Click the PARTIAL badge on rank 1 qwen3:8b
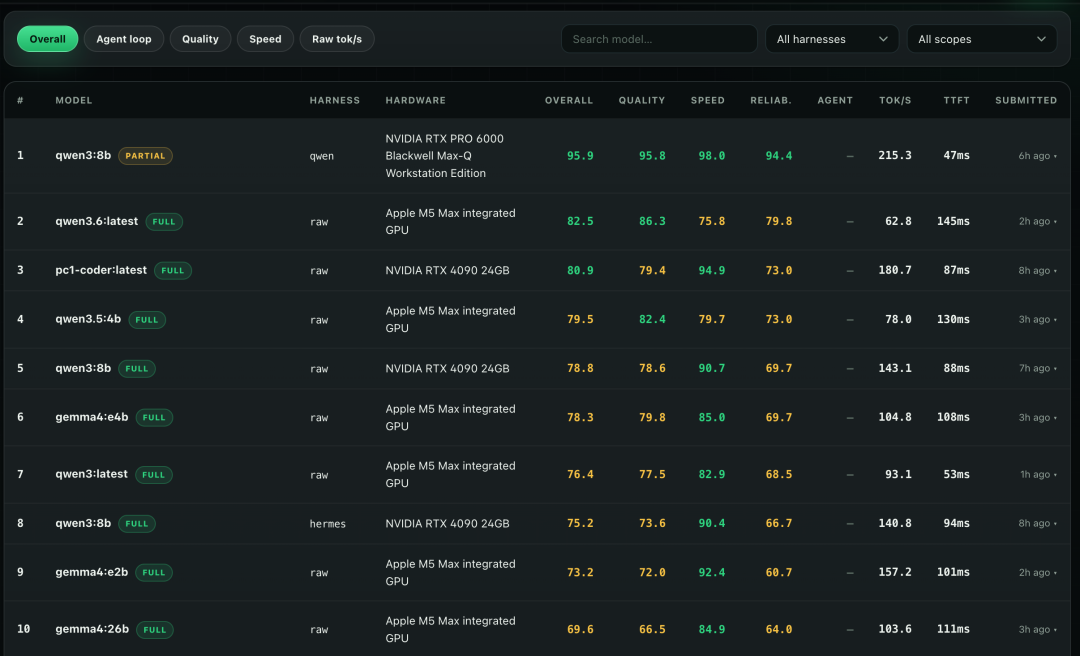Screen dimensions: 1080x656 145,156
